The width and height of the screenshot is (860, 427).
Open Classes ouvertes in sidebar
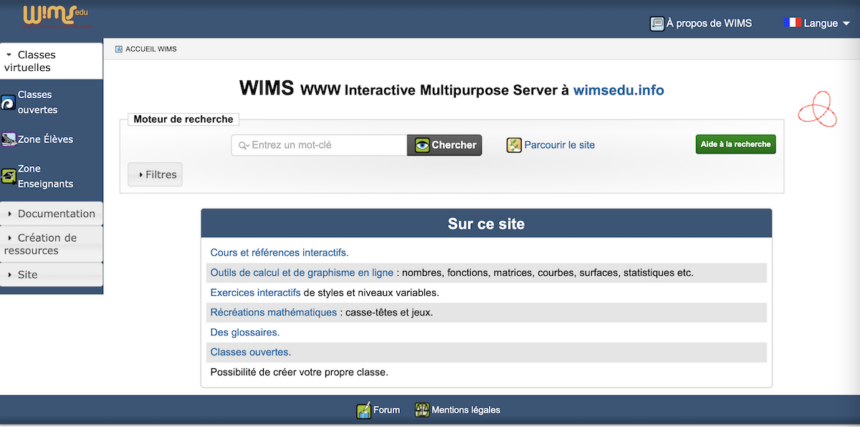click(x=38, y=102)
